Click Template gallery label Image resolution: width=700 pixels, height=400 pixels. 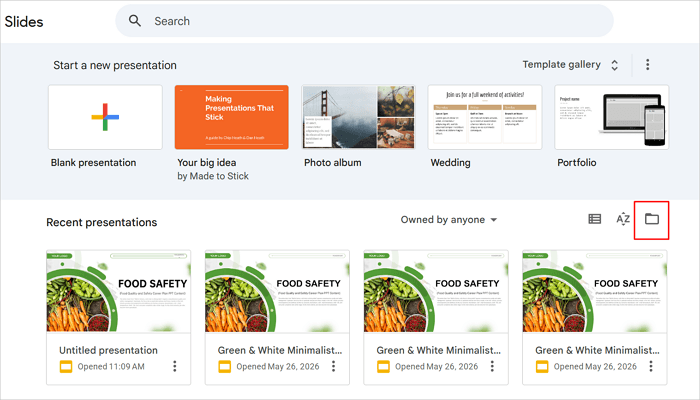pyautogui.click(x=562, y=65)
